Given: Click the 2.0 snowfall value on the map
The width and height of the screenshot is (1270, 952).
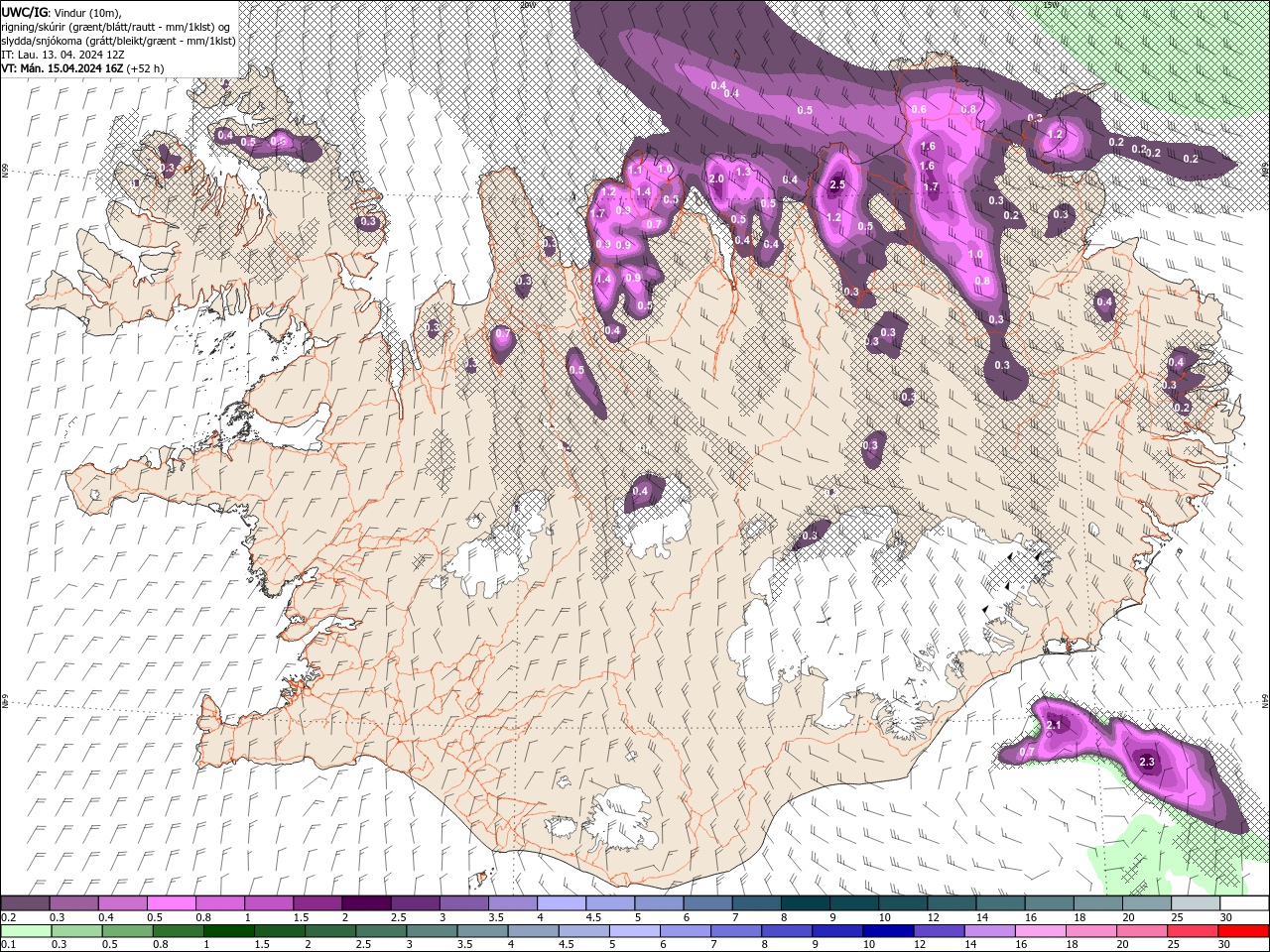Looking at the screenshot, I should [x=716, y=178].
